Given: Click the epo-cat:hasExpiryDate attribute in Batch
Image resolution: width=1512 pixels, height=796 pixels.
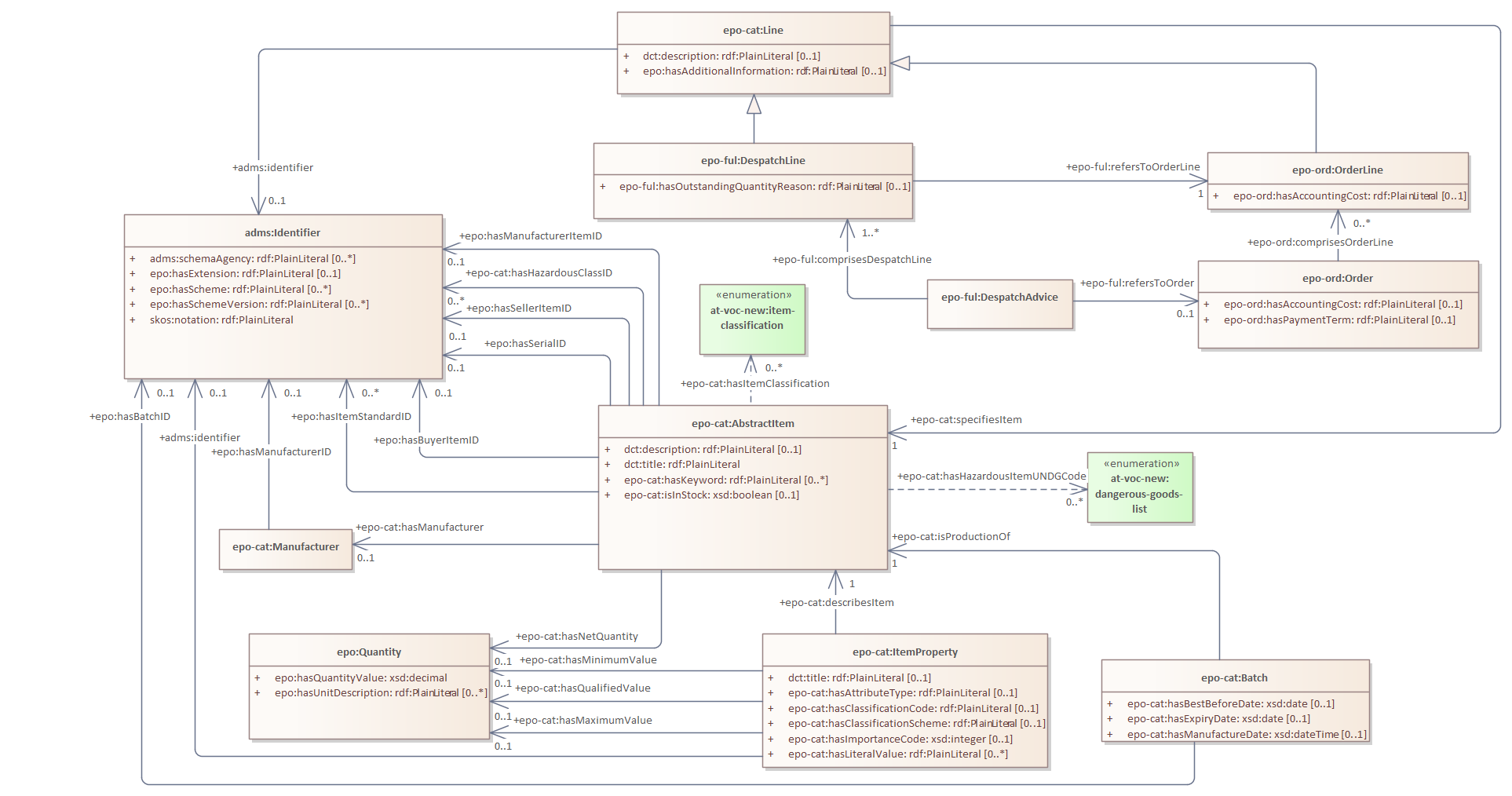Looking at the screenshot, I should point(1218,719).
